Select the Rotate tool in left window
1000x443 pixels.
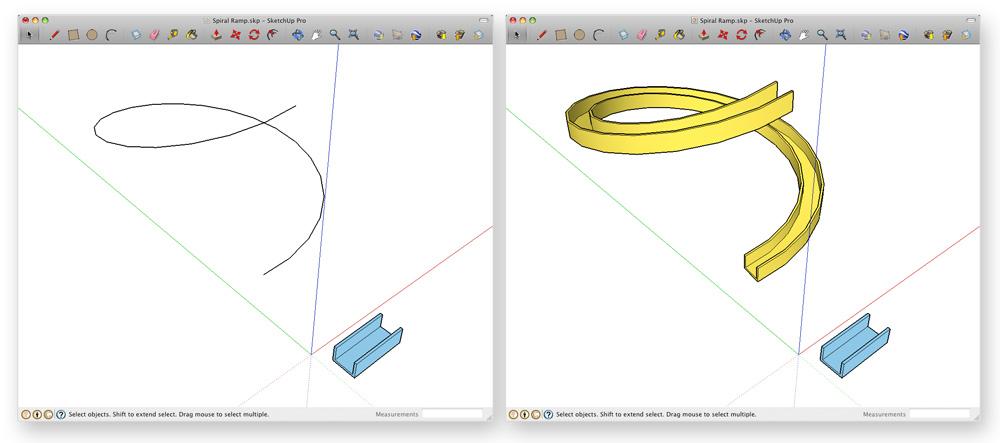click(254, 34)
